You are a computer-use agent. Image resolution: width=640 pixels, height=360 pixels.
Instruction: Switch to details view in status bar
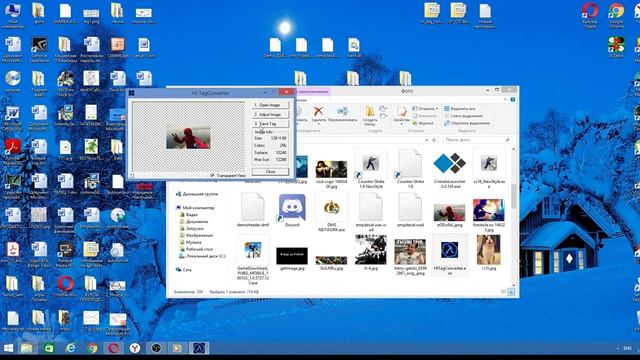(x=504, y=292)
